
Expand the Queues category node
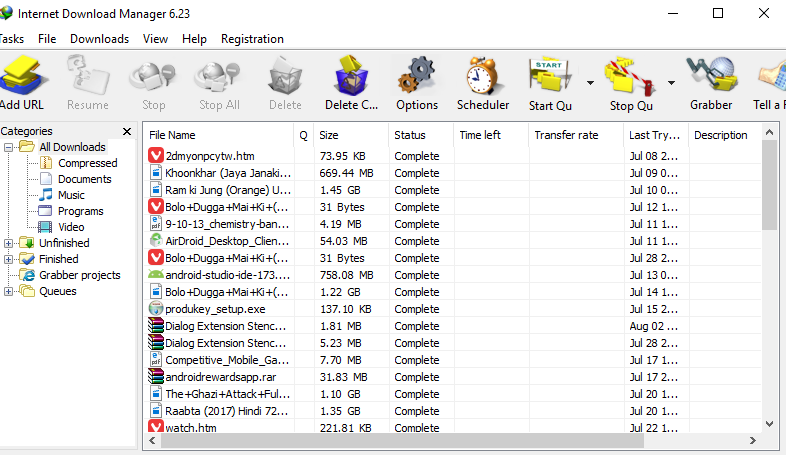point(9,292)
